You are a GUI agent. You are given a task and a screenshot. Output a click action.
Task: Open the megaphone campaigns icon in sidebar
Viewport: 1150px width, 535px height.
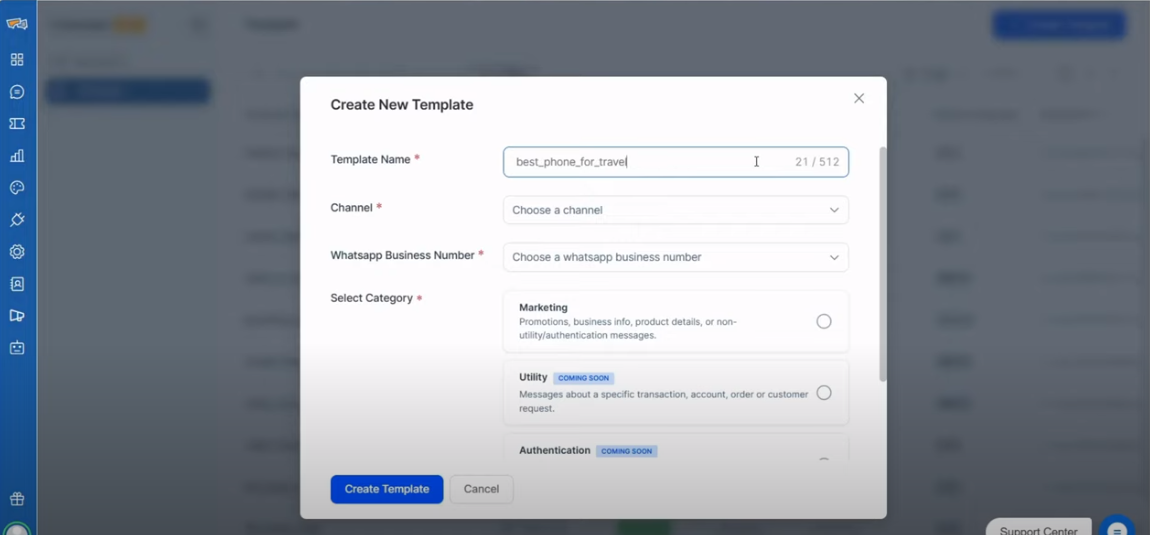point(17,316)
